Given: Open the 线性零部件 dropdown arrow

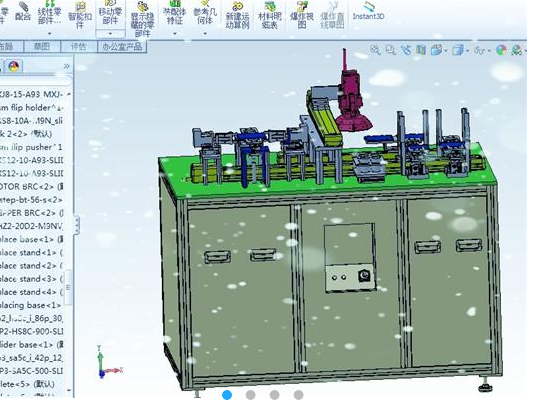Looking at the screenshot, I should click(50, 33).
